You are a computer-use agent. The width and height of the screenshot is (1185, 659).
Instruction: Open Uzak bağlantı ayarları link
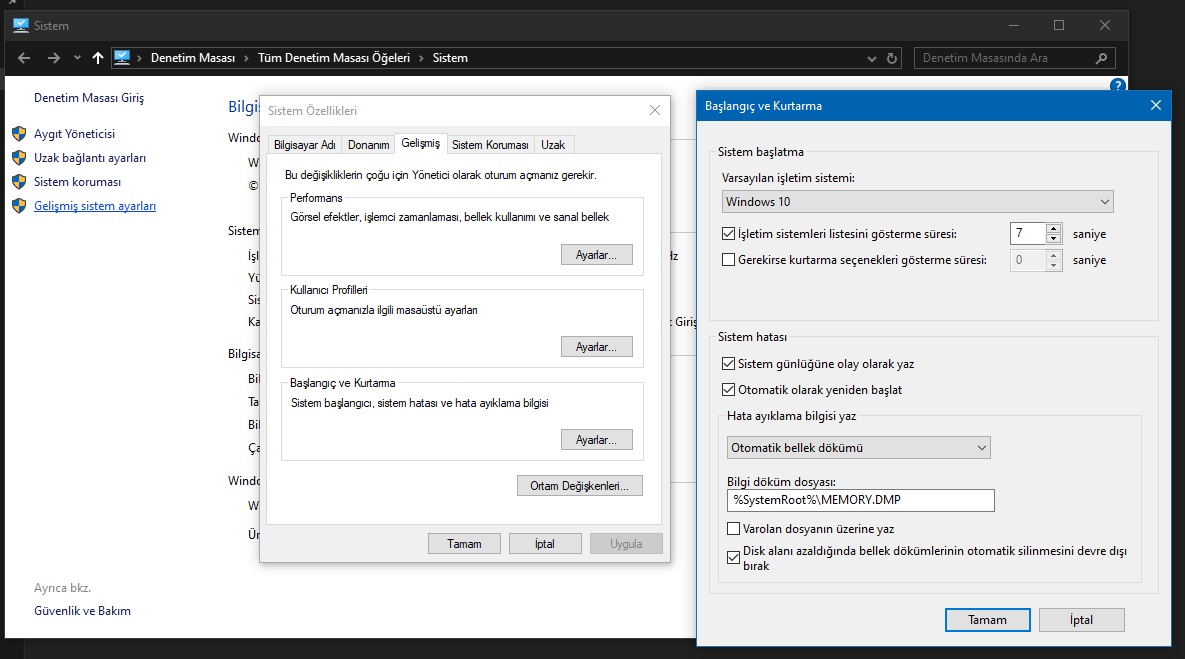pos(90,158)
